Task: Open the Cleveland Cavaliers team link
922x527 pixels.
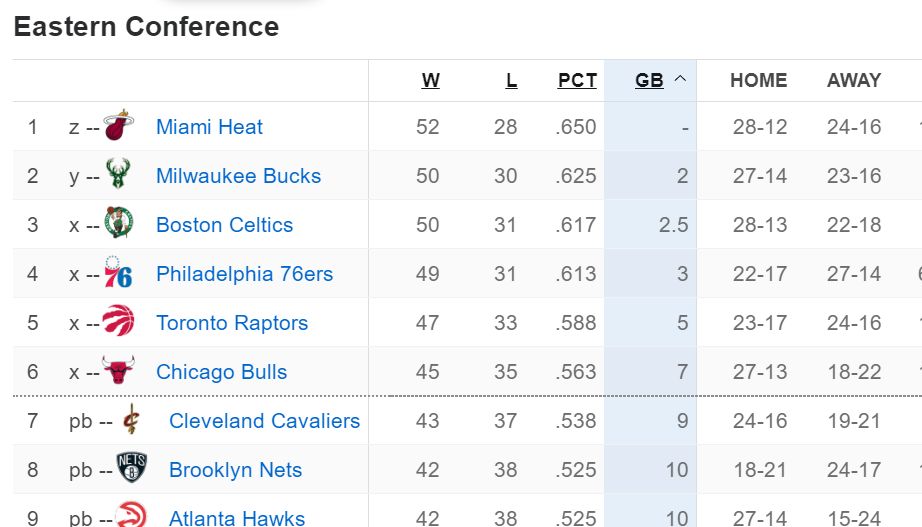Action: coord(264,421)
